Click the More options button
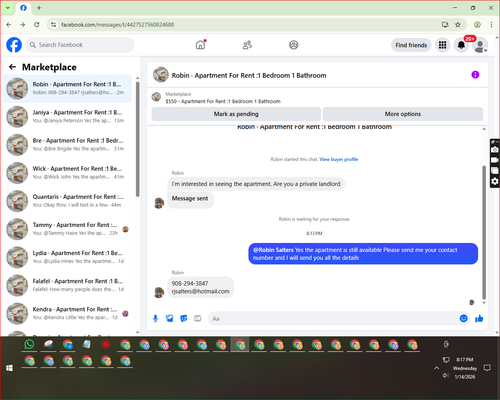 (403, 114)
